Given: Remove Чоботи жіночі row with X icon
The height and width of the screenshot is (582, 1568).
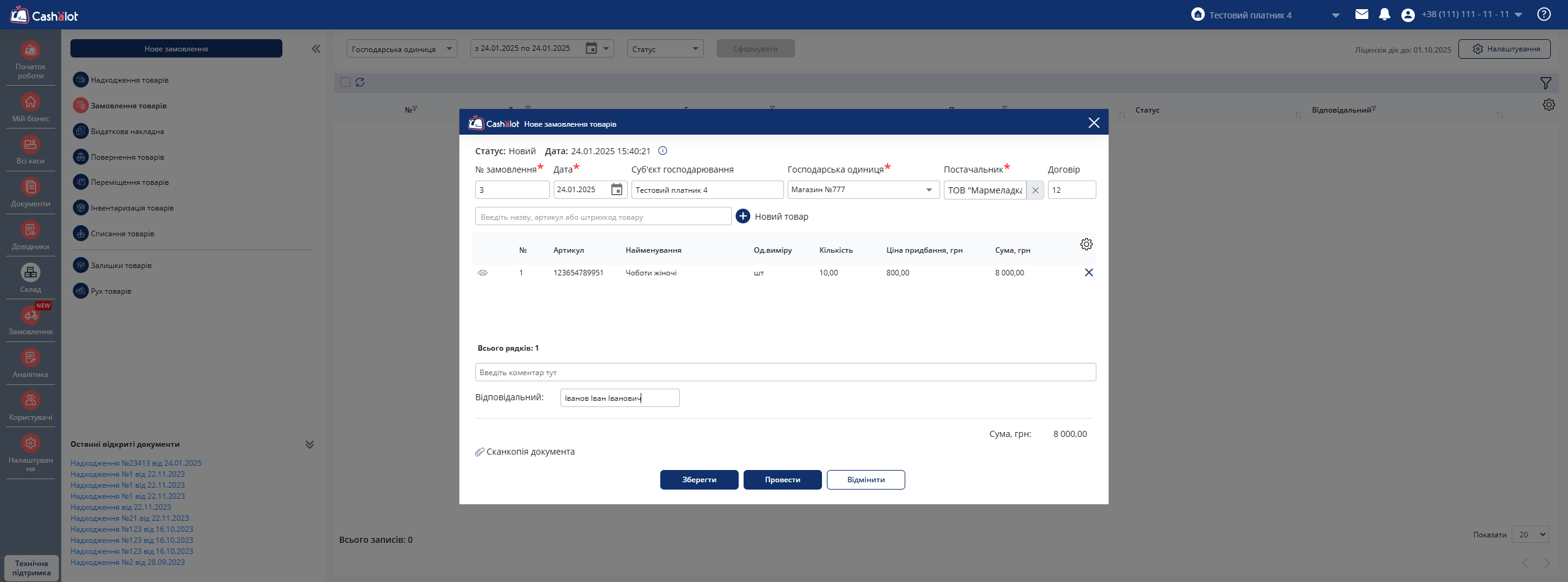Looking at the screenshot, I should point(1089,272).
